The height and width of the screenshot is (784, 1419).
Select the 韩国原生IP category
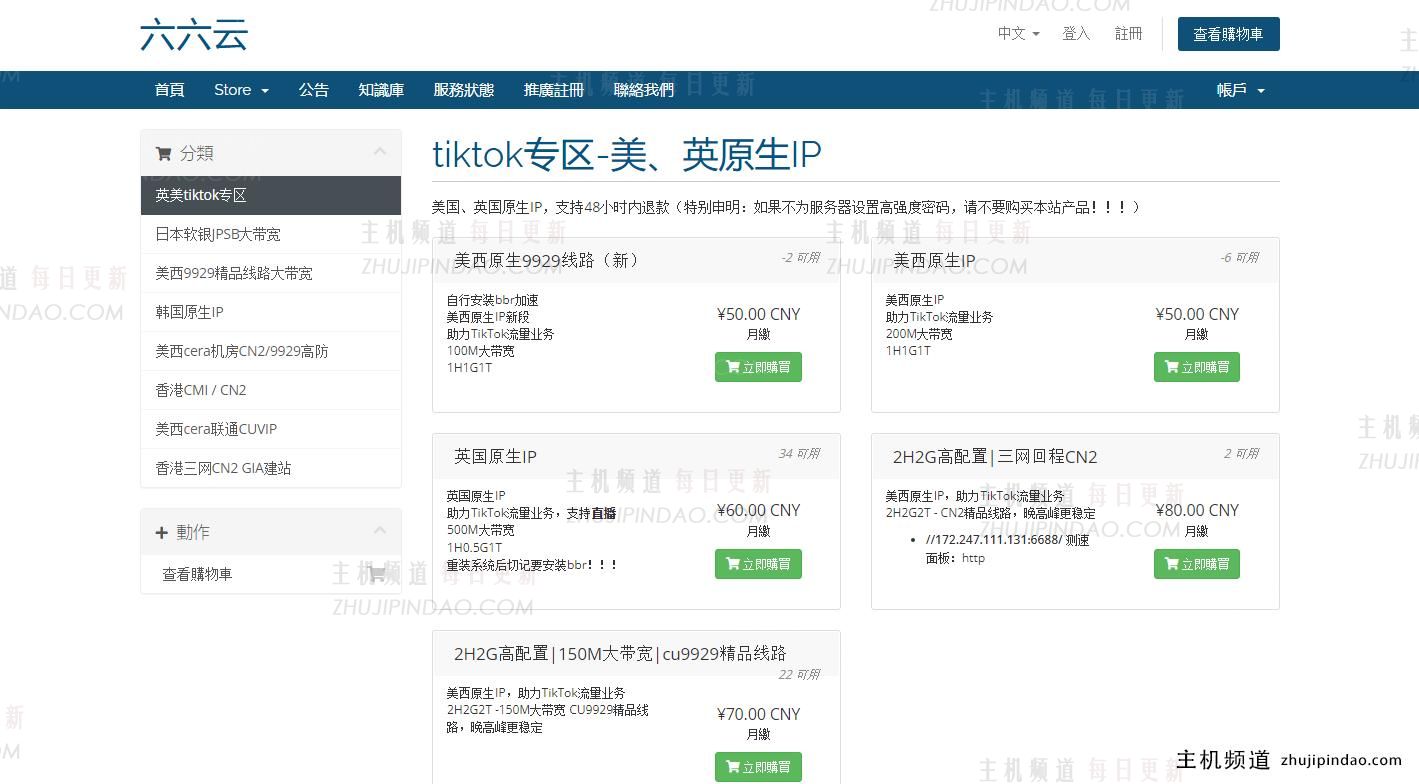coord(189,312)
